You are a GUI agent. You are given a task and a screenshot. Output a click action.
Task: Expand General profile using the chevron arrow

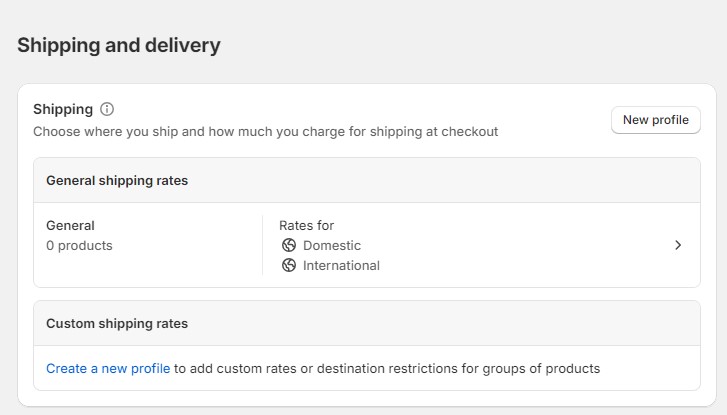point(678,245)
